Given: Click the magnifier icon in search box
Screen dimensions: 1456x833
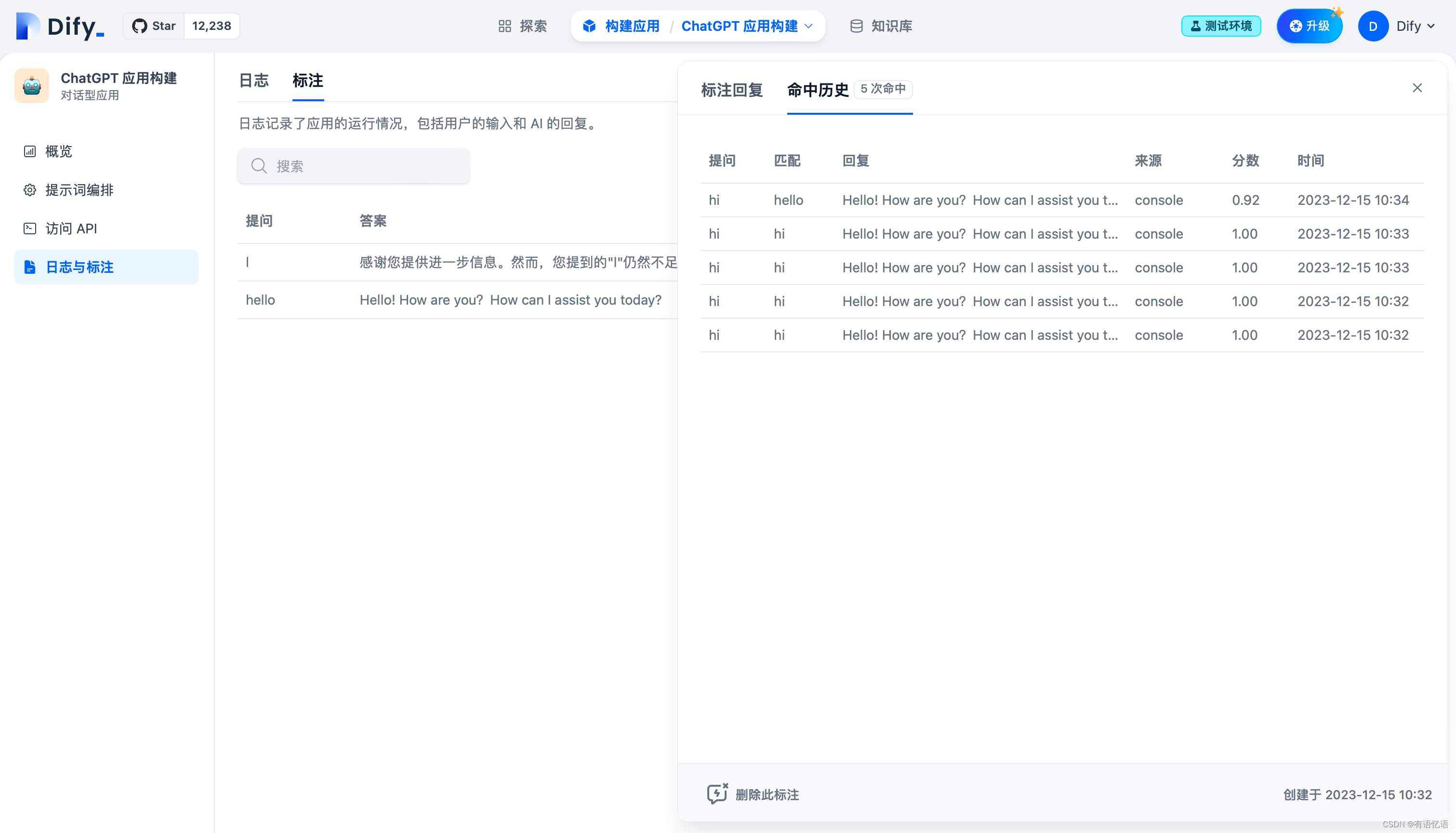Looking at the screenshot, I should click(259, 166).
